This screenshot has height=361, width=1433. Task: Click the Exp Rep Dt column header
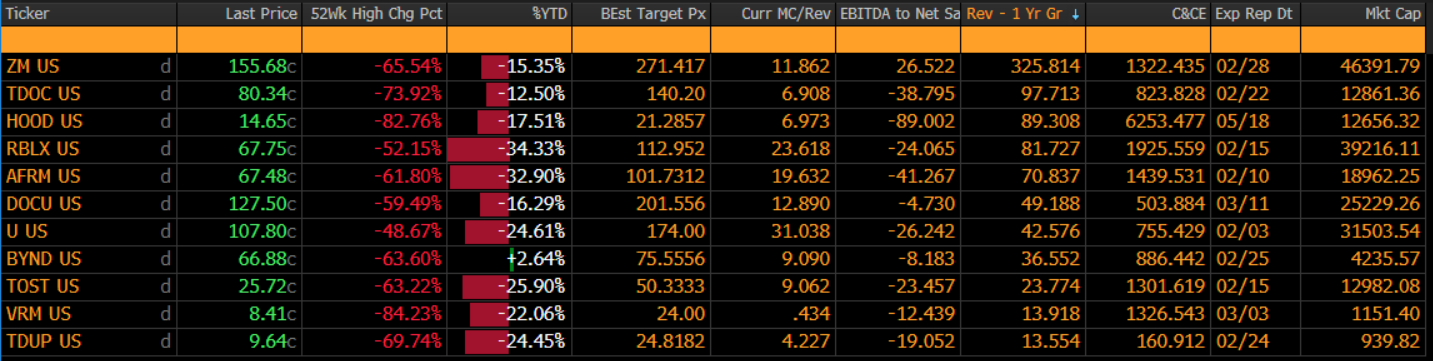point(1255,14)
